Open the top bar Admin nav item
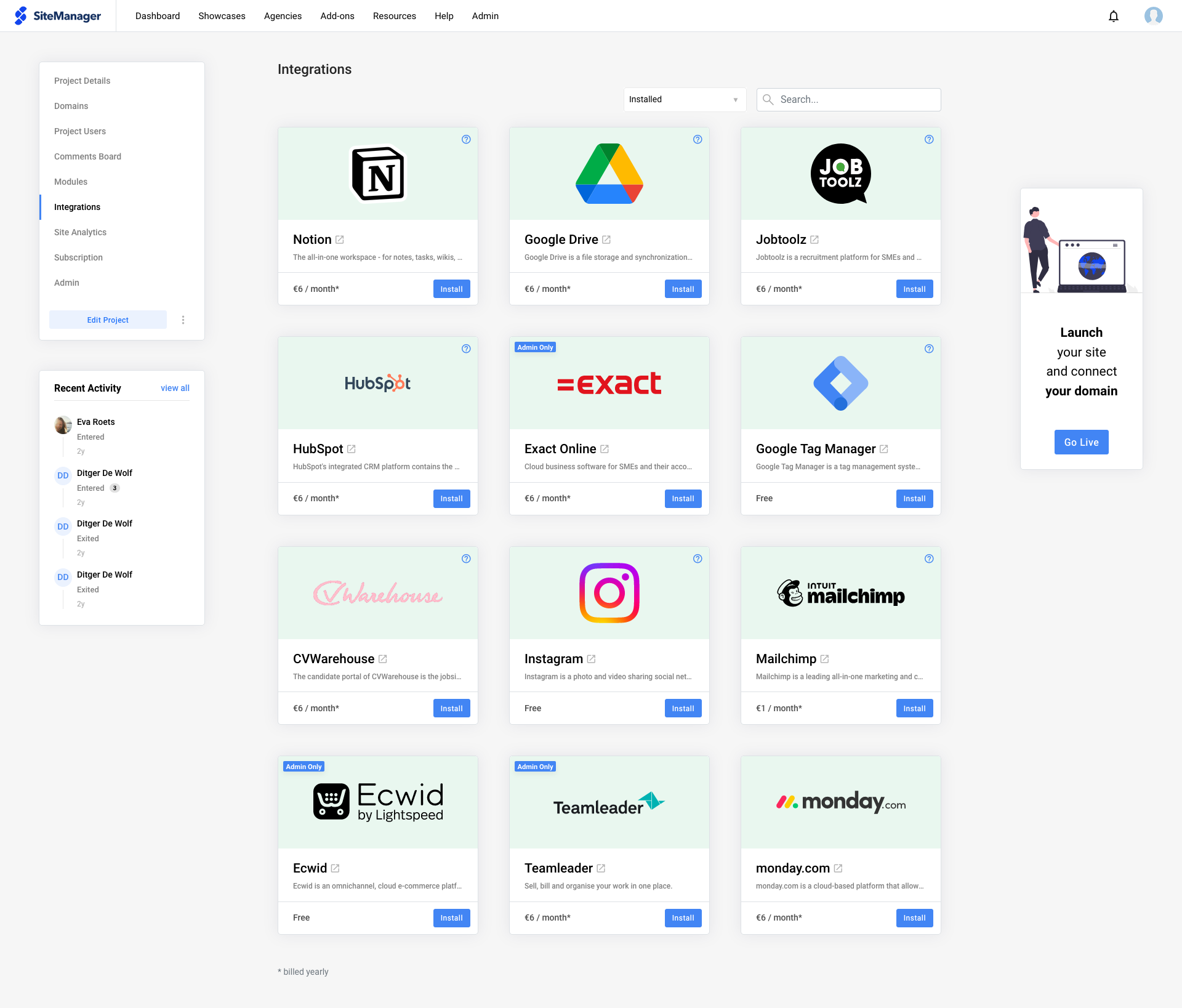The width and height of the screenshot is (1182, 1008). [485, 16]
